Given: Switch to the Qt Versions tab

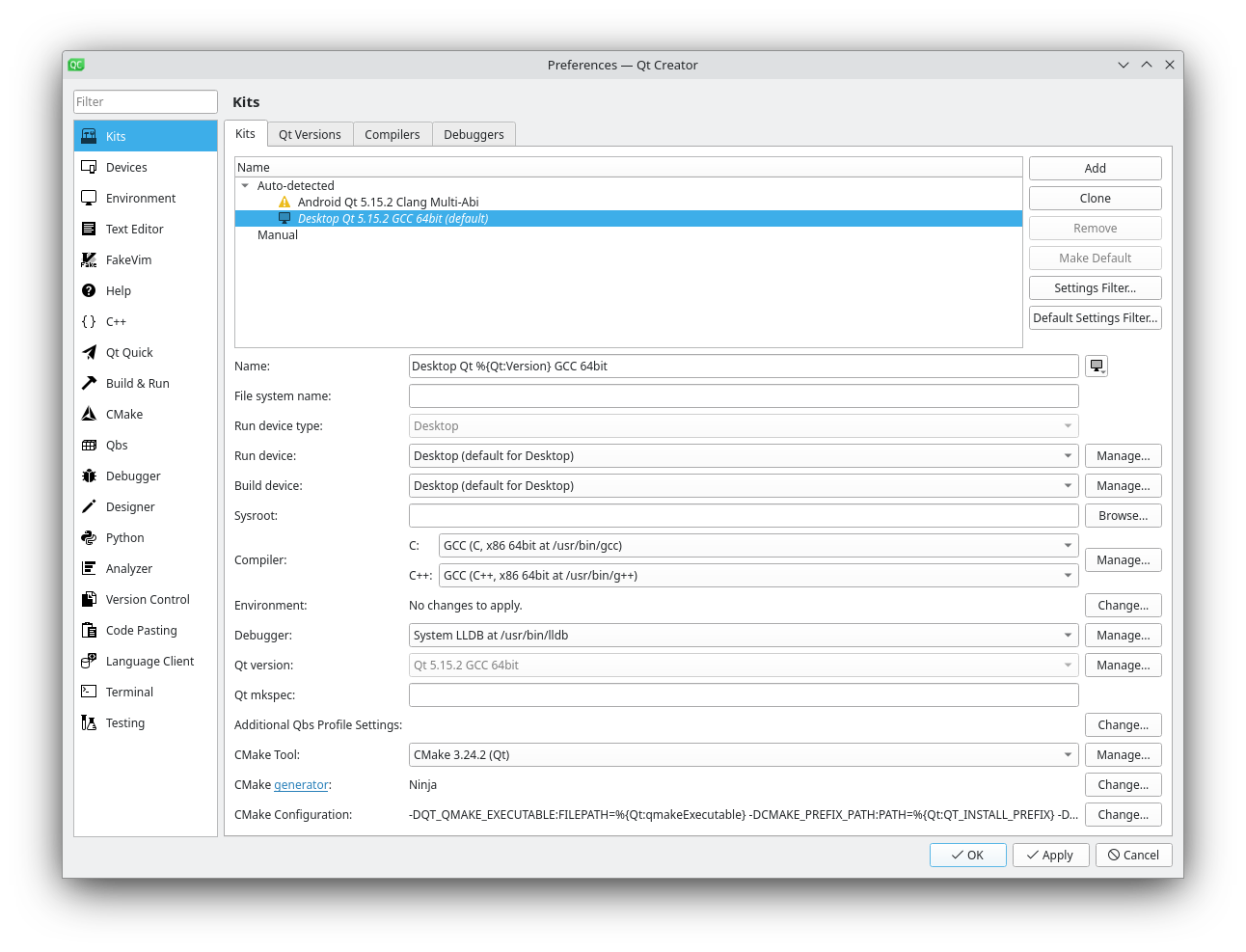Looking at the screenshot, I should point(310,134).
